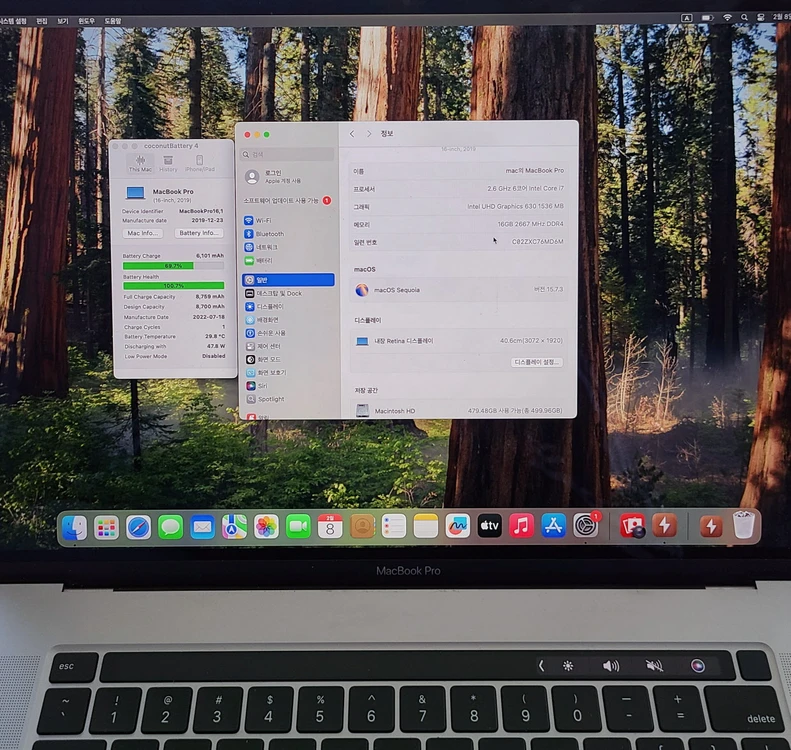Select 화면 모드 in Settings sidebar
The image size is (791, 750).
tap(288, 359)
